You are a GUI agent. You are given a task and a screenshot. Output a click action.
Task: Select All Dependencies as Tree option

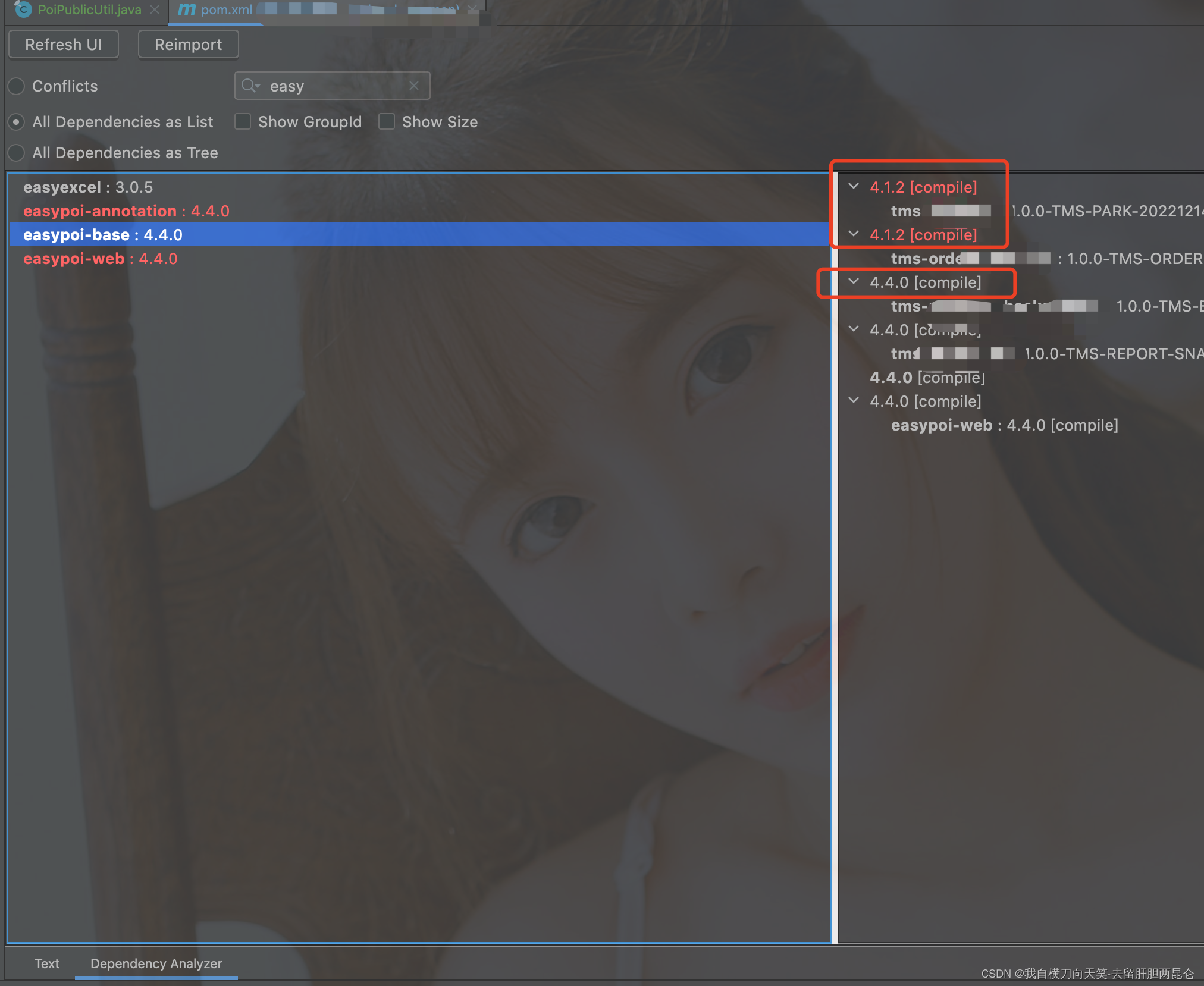(x=17, y=153)
